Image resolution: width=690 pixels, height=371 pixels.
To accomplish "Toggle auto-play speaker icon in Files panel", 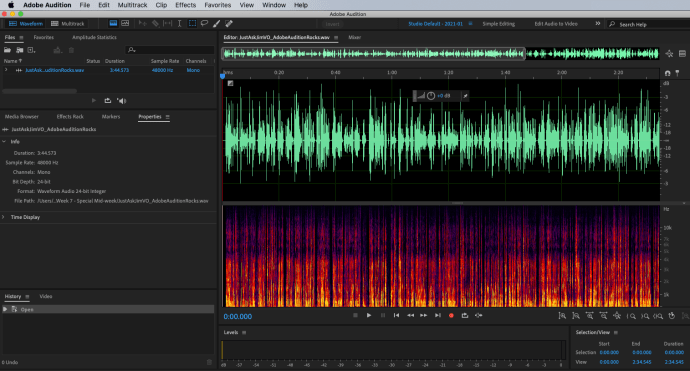I will tap(121, 101).
